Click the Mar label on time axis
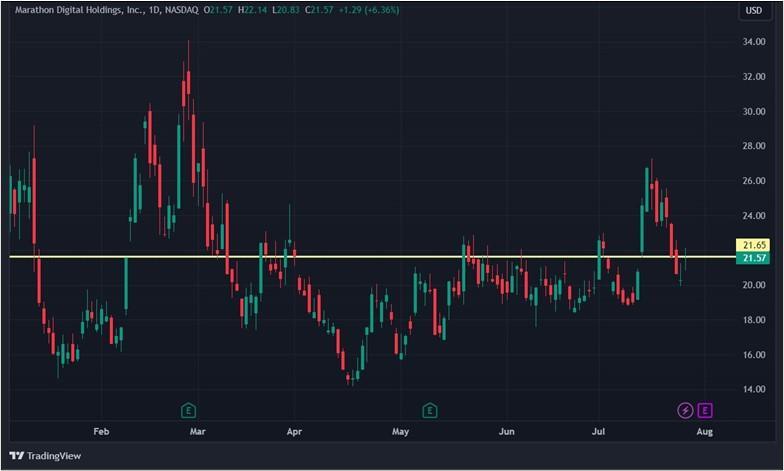The width and height of the screenshot is (784, 471). point(198,431)
